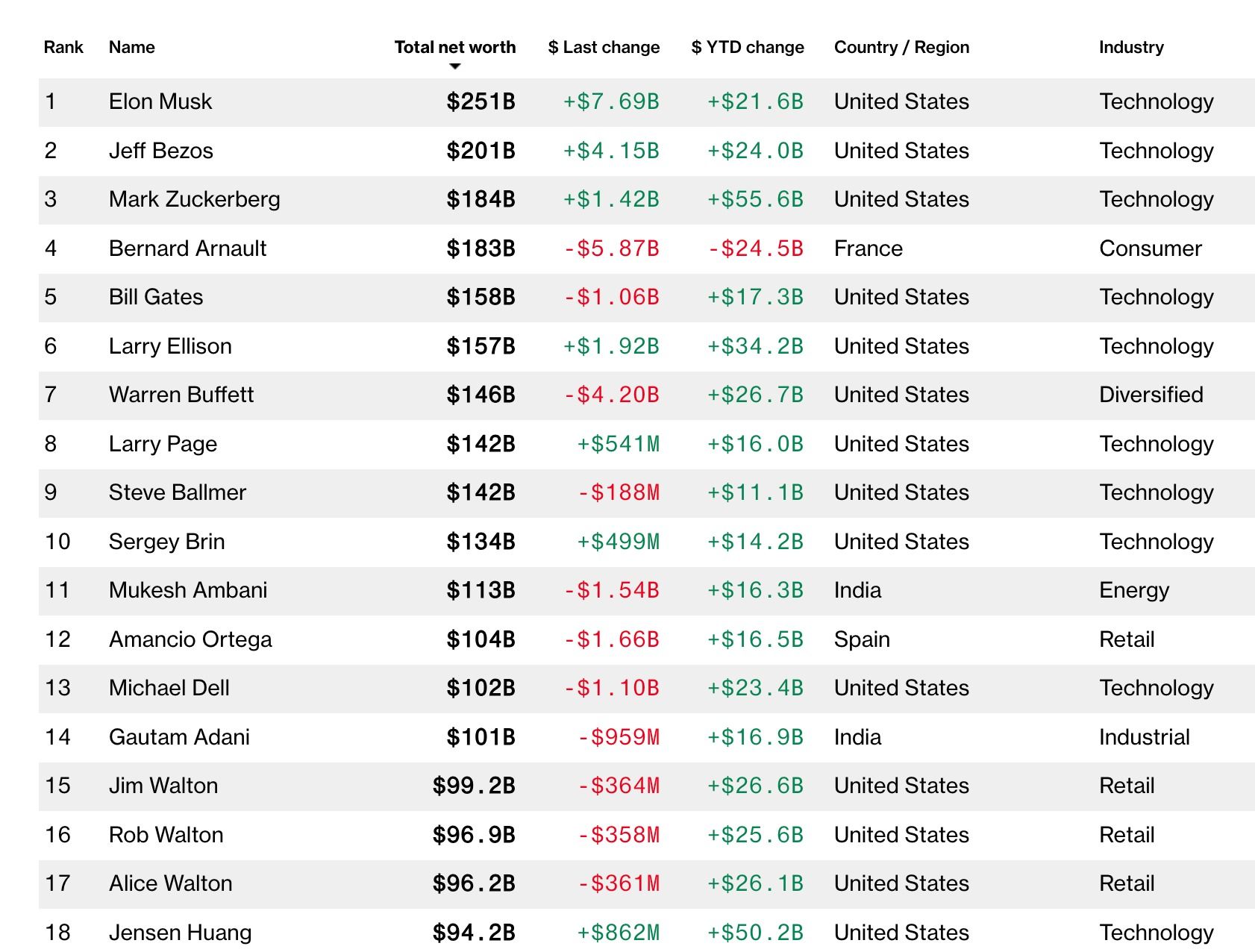This screenshot has height=952, width=1255.
Task: Click the $ Last change column header
Action: pos(604,47)
